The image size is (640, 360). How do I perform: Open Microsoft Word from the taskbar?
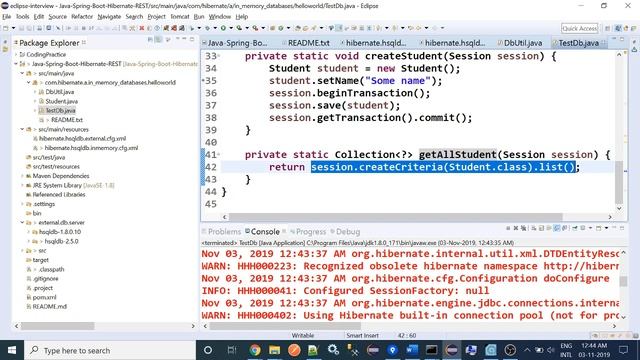point(412,350)
